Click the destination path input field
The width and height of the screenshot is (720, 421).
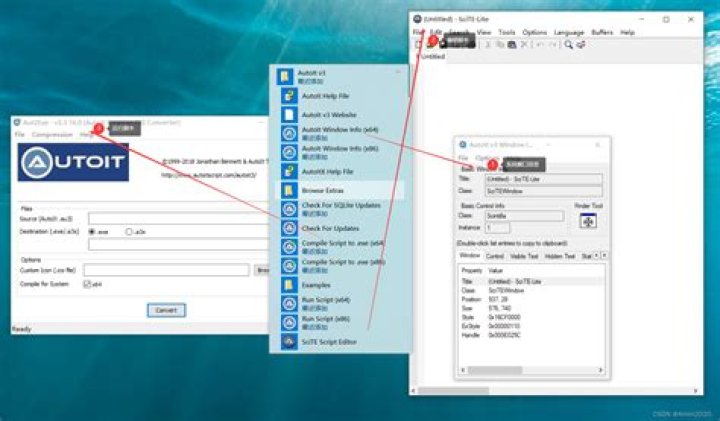point(178,244)
